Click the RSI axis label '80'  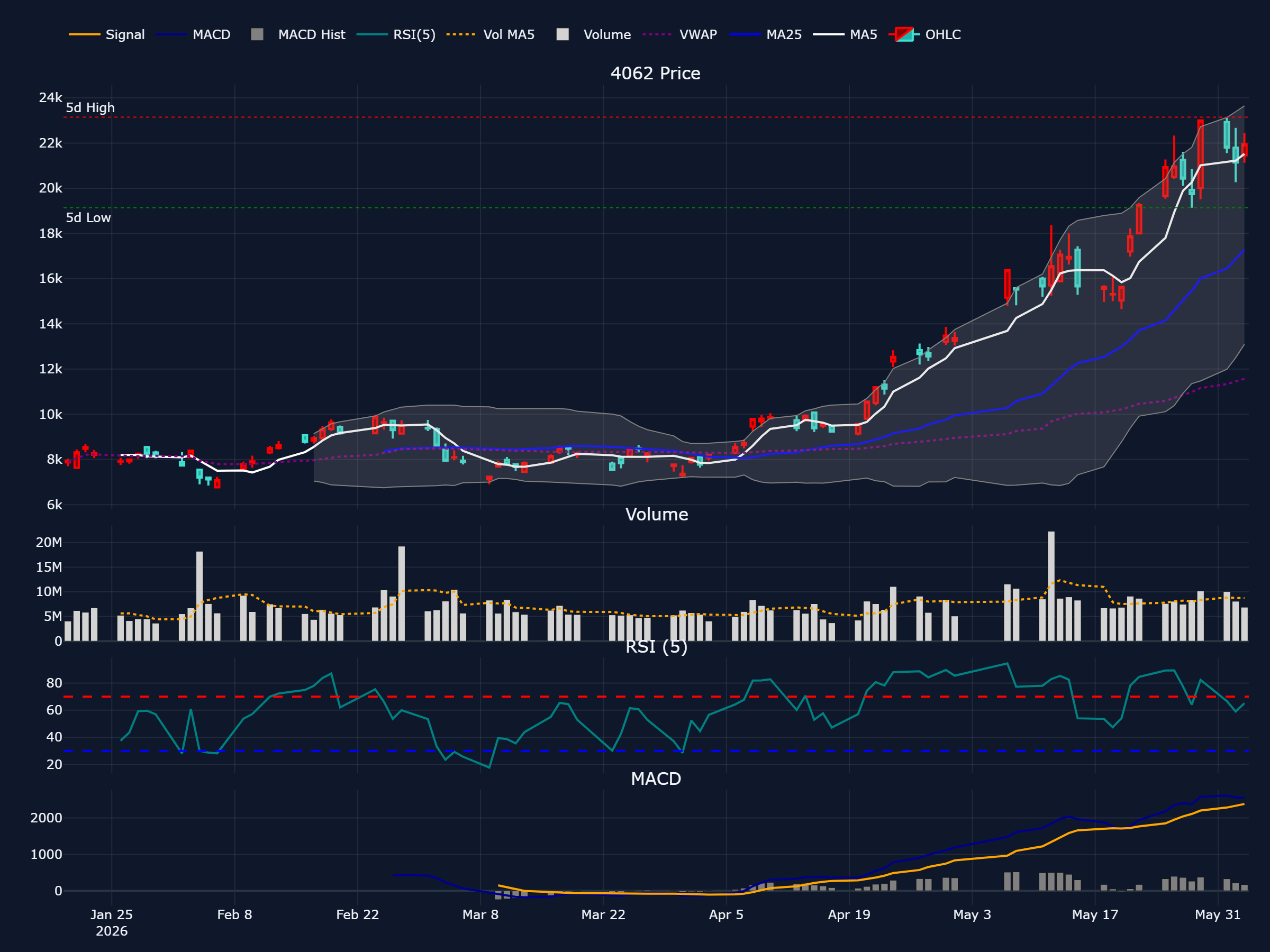55,683
